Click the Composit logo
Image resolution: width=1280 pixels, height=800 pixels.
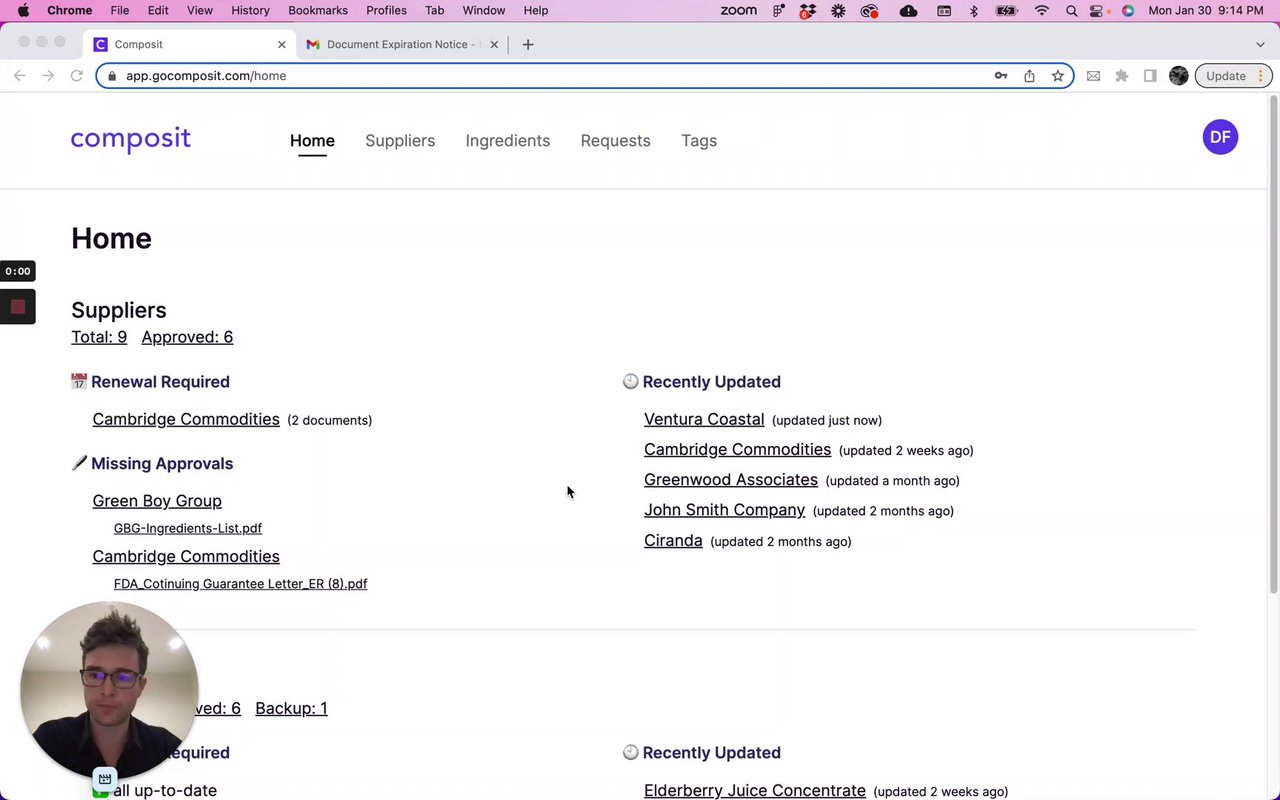click(130, 139)
